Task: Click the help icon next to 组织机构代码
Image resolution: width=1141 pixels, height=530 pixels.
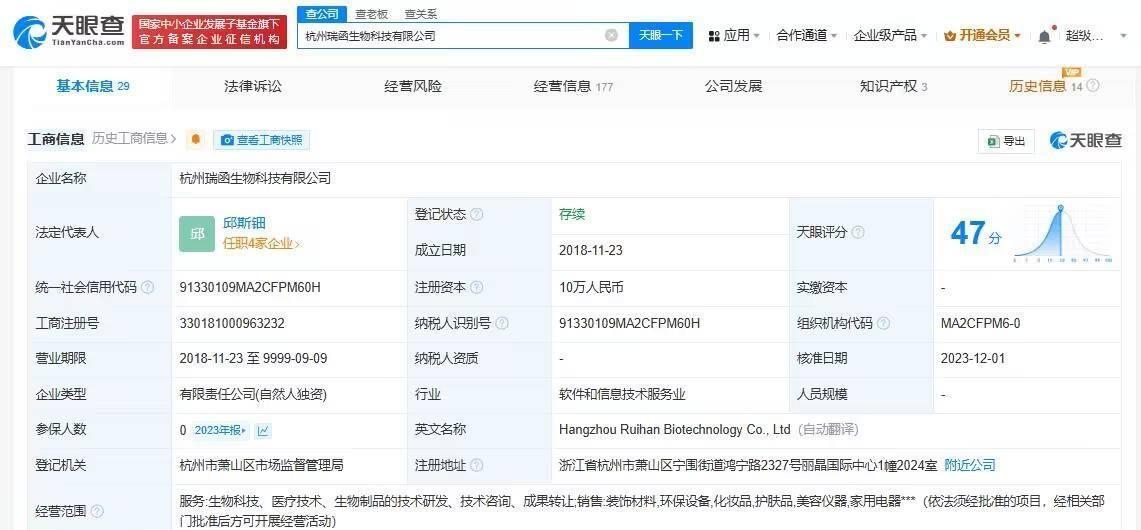Action: tap(884, 323)
